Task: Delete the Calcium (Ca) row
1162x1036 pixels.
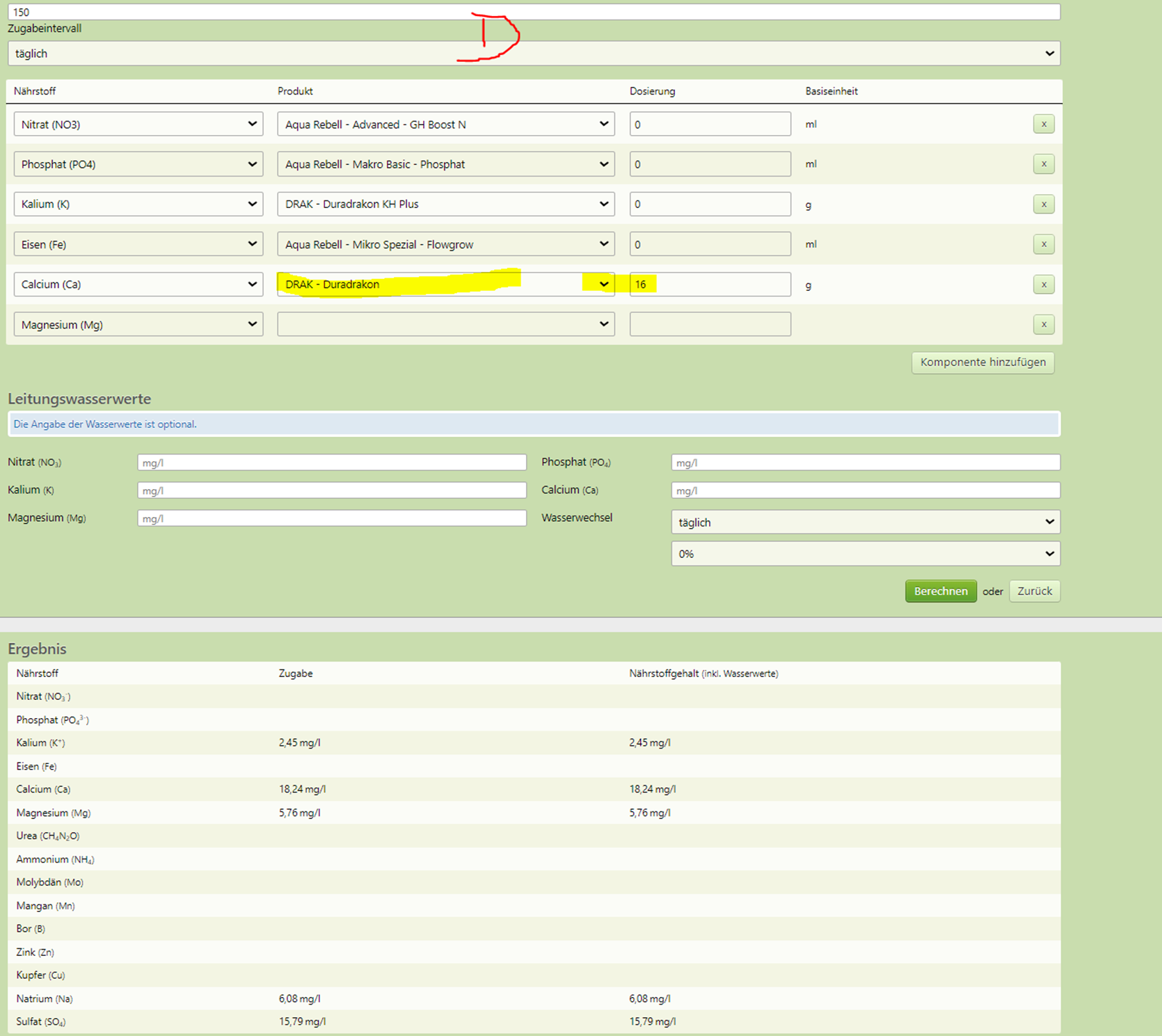Action: (1044, 285)
